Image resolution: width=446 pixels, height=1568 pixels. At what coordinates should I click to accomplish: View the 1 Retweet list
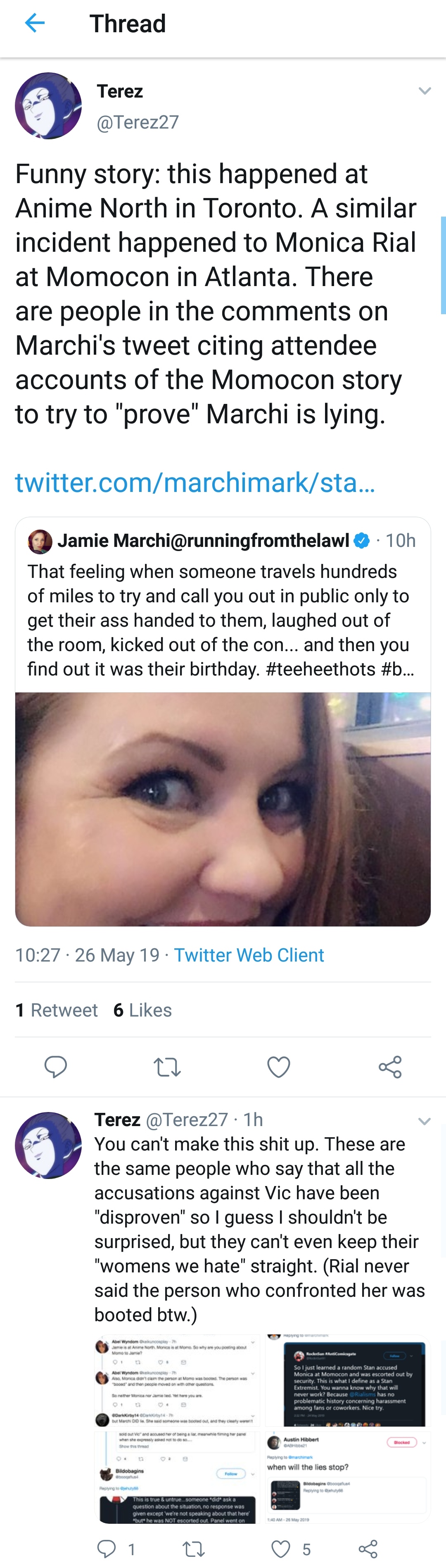56,1010
